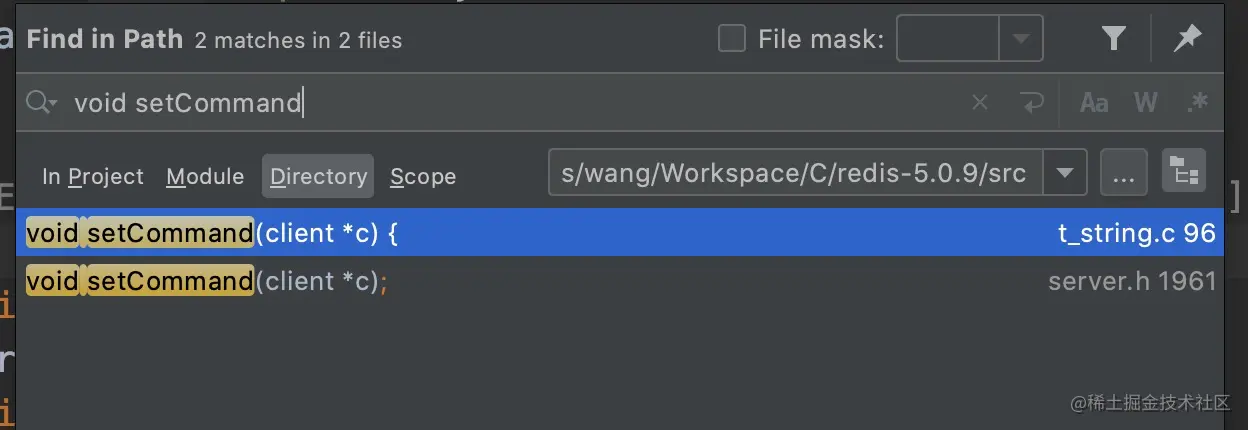Expand the directory path dropdown arrow

tap(1065, 173)
